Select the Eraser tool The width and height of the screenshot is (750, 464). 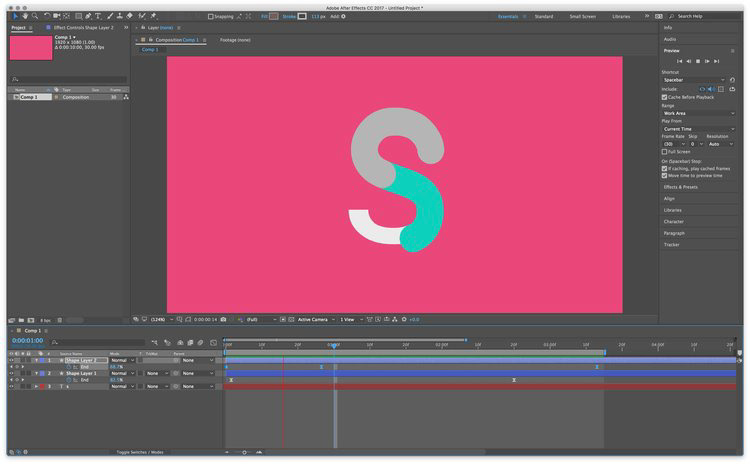click(129, 16)
